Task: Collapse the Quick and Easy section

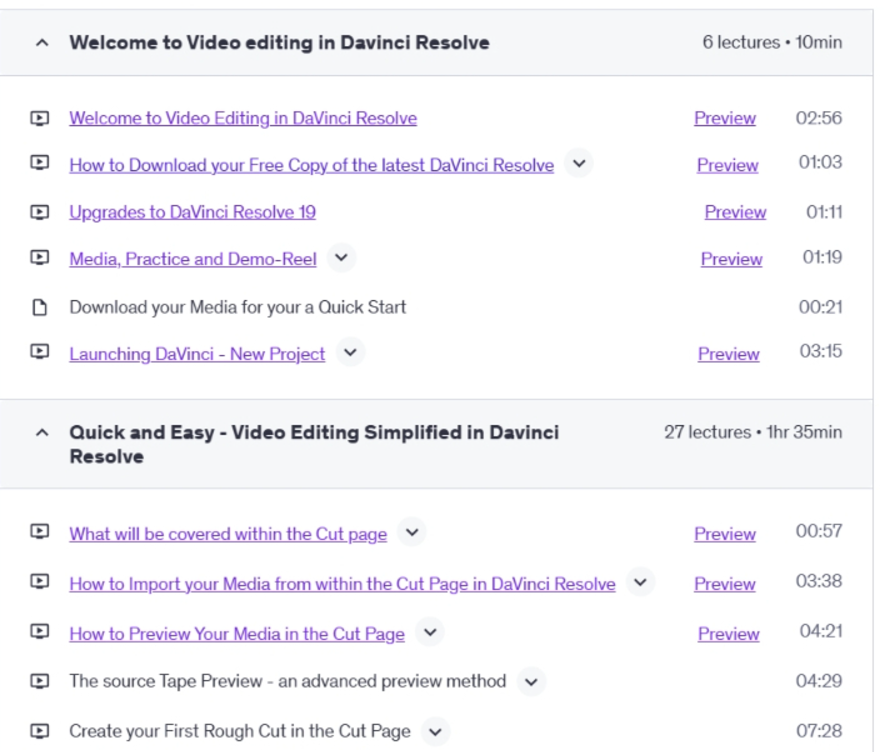Action: [x=42, y=433]
